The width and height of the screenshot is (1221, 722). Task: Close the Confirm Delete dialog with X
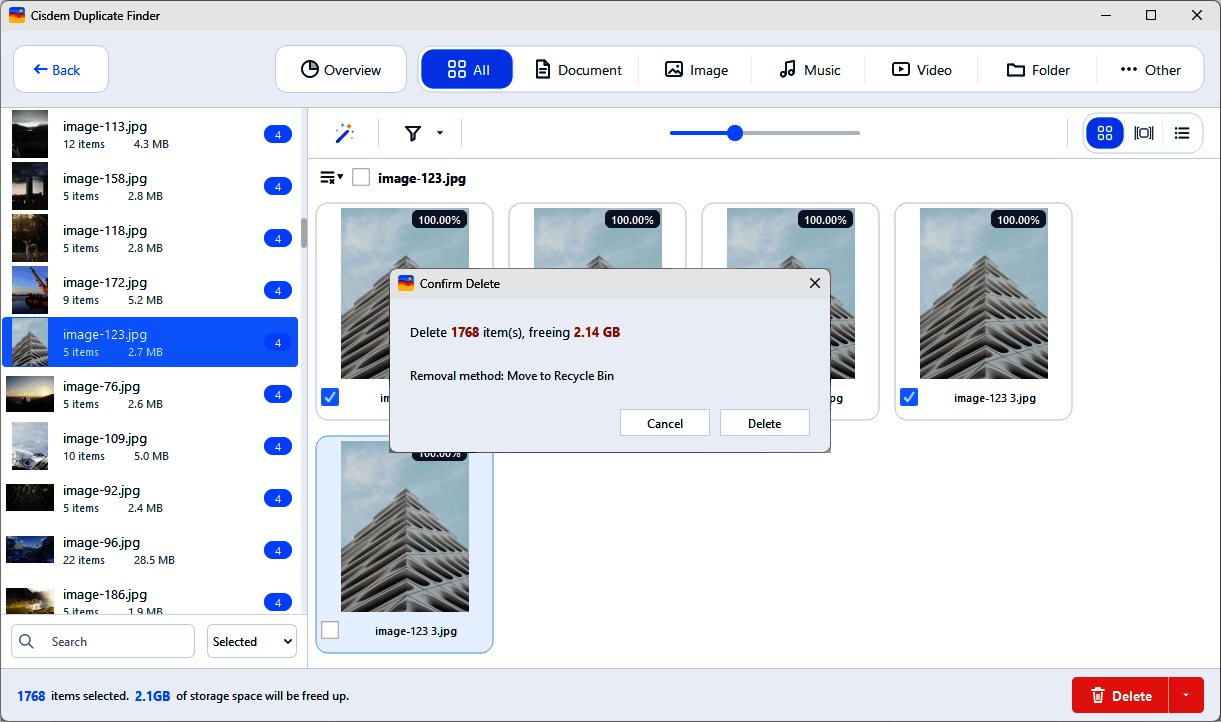814,284
